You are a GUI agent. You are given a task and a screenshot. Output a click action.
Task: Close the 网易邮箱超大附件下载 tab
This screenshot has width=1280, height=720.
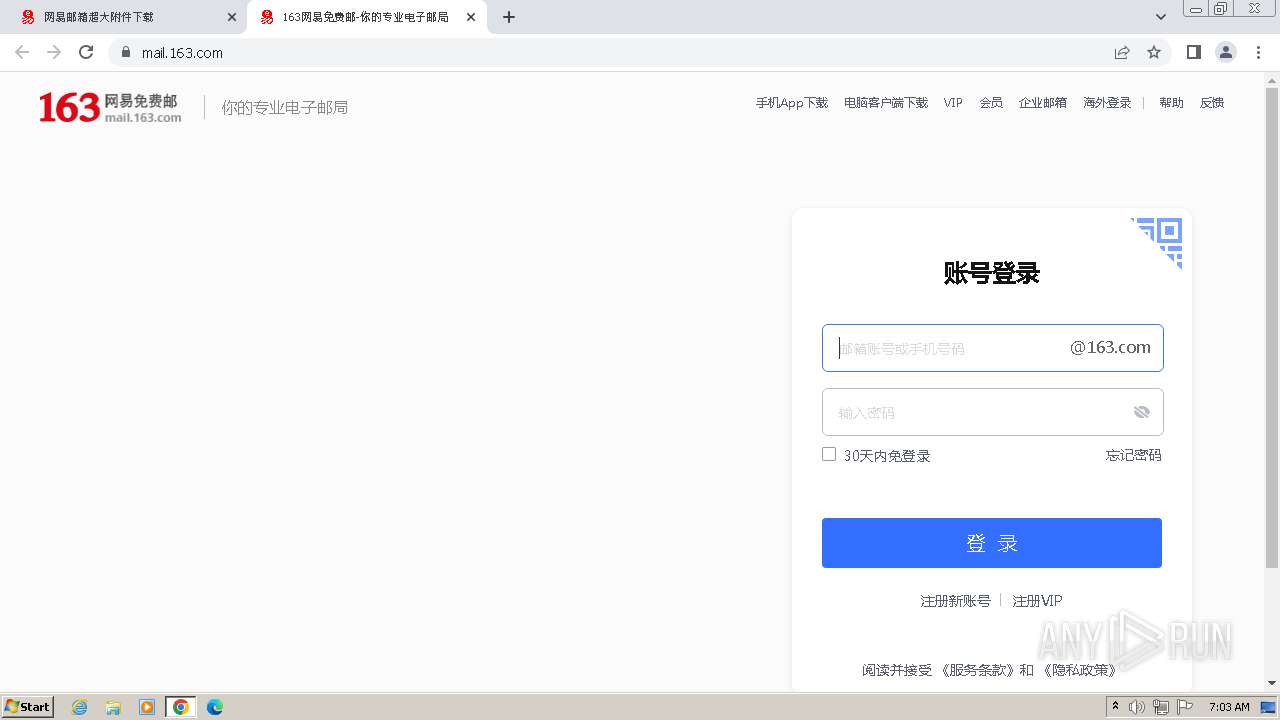pyautogui.click(x=232, y=17)
